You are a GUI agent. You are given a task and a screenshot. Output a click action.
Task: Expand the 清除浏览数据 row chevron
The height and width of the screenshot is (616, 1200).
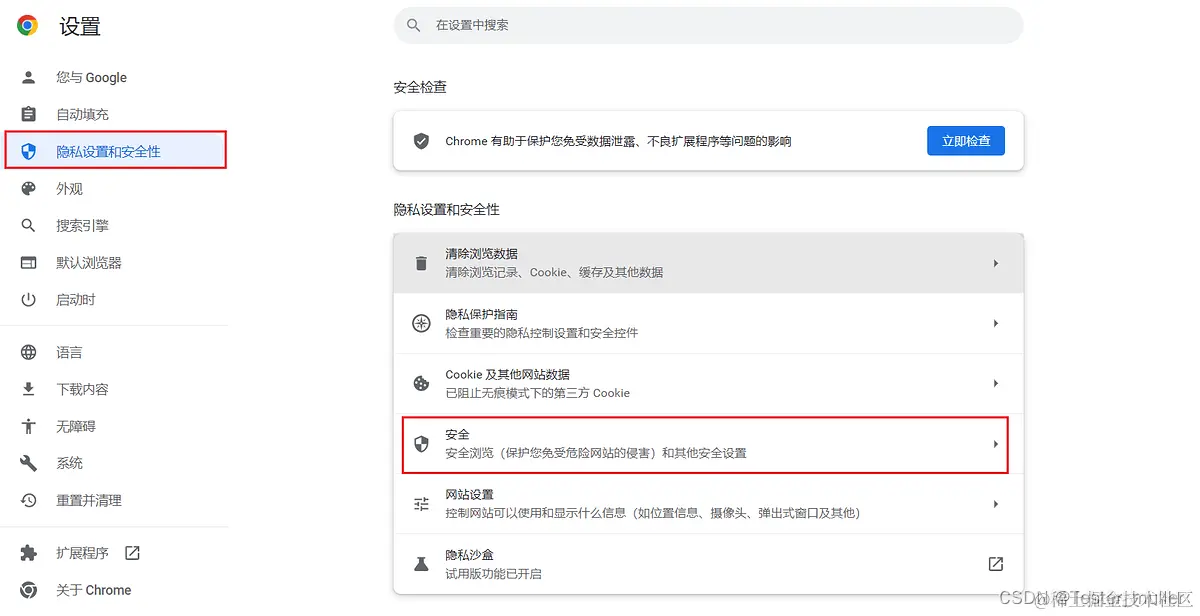[x=995, y=263]
